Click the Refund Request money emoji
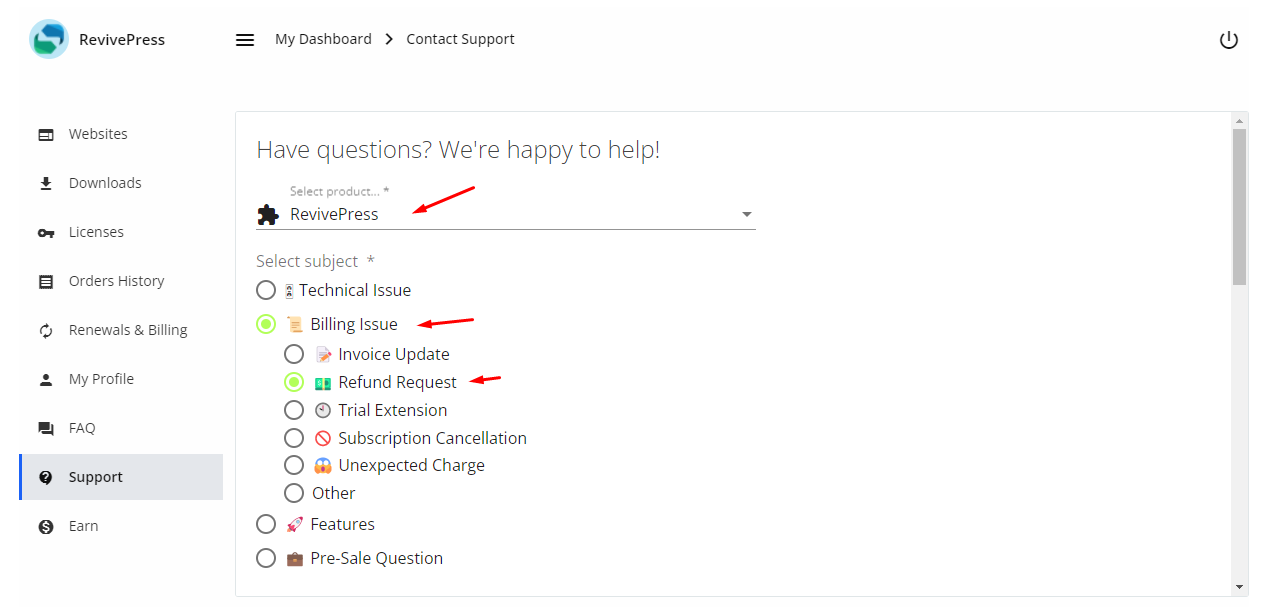The width and height of the screenshot is (1262, 615). click(x=323, y=383)
